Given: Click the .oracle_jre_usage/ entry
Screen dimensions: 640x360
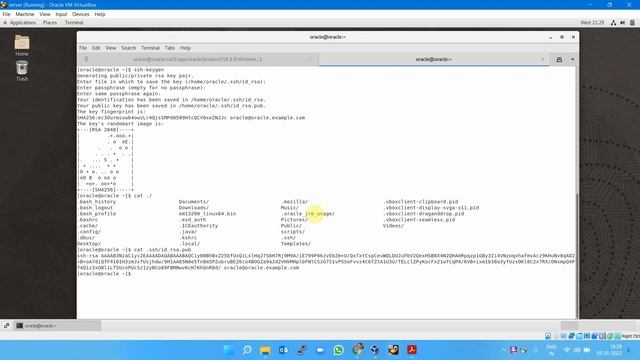Looking at the screenshot, I should point(308,213).
